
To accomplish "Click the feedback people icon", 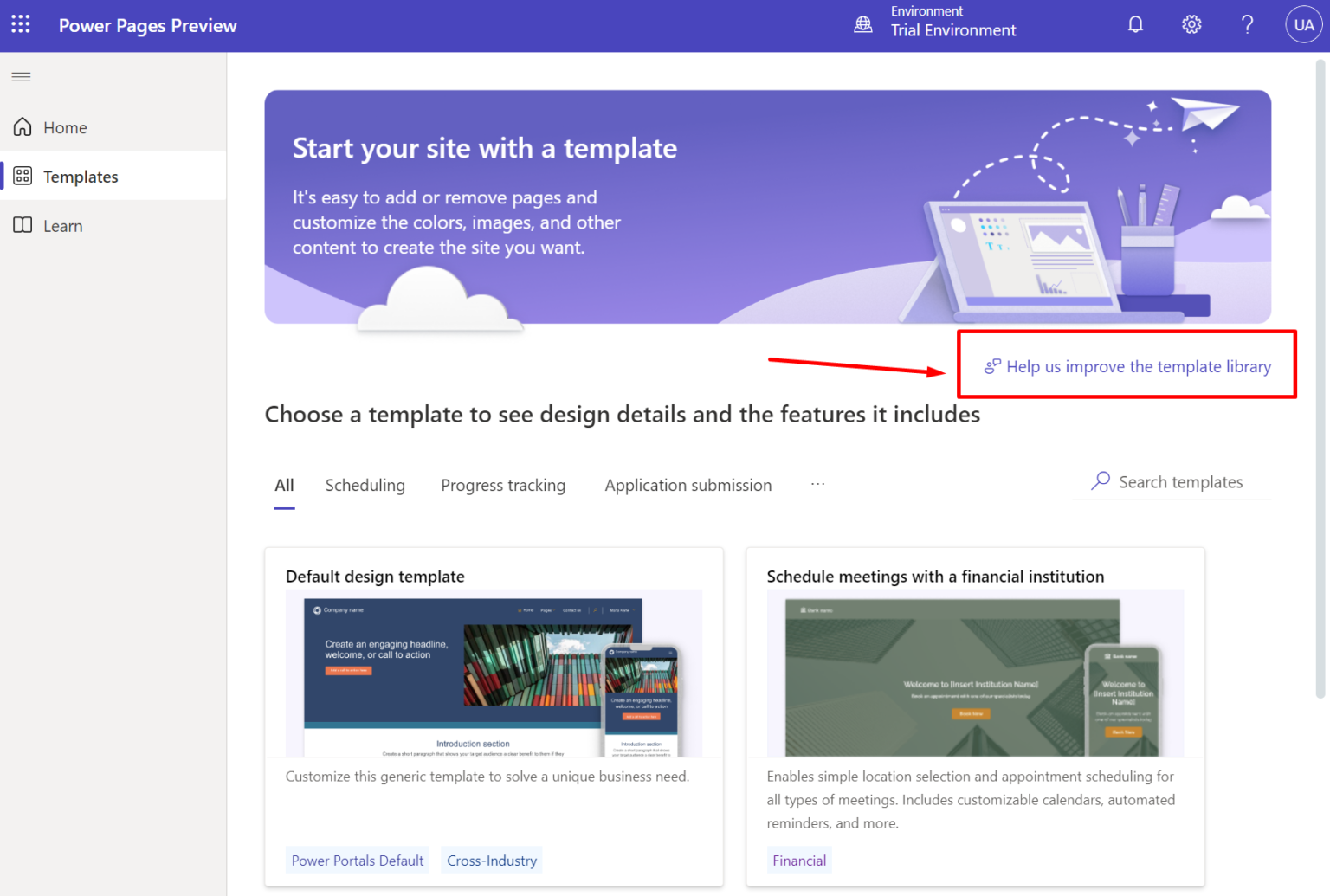I will click(x=992, y=366).
